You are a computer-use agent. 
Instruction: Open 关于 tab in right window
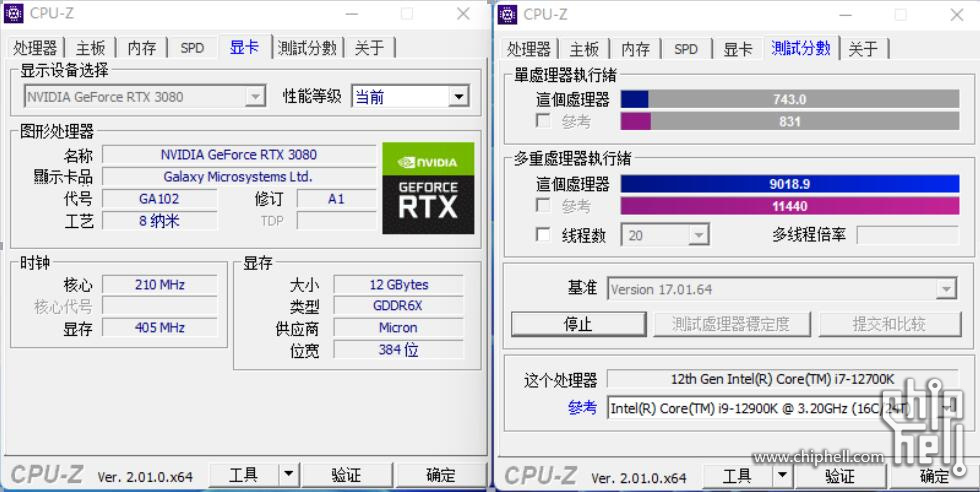point(863,49)
